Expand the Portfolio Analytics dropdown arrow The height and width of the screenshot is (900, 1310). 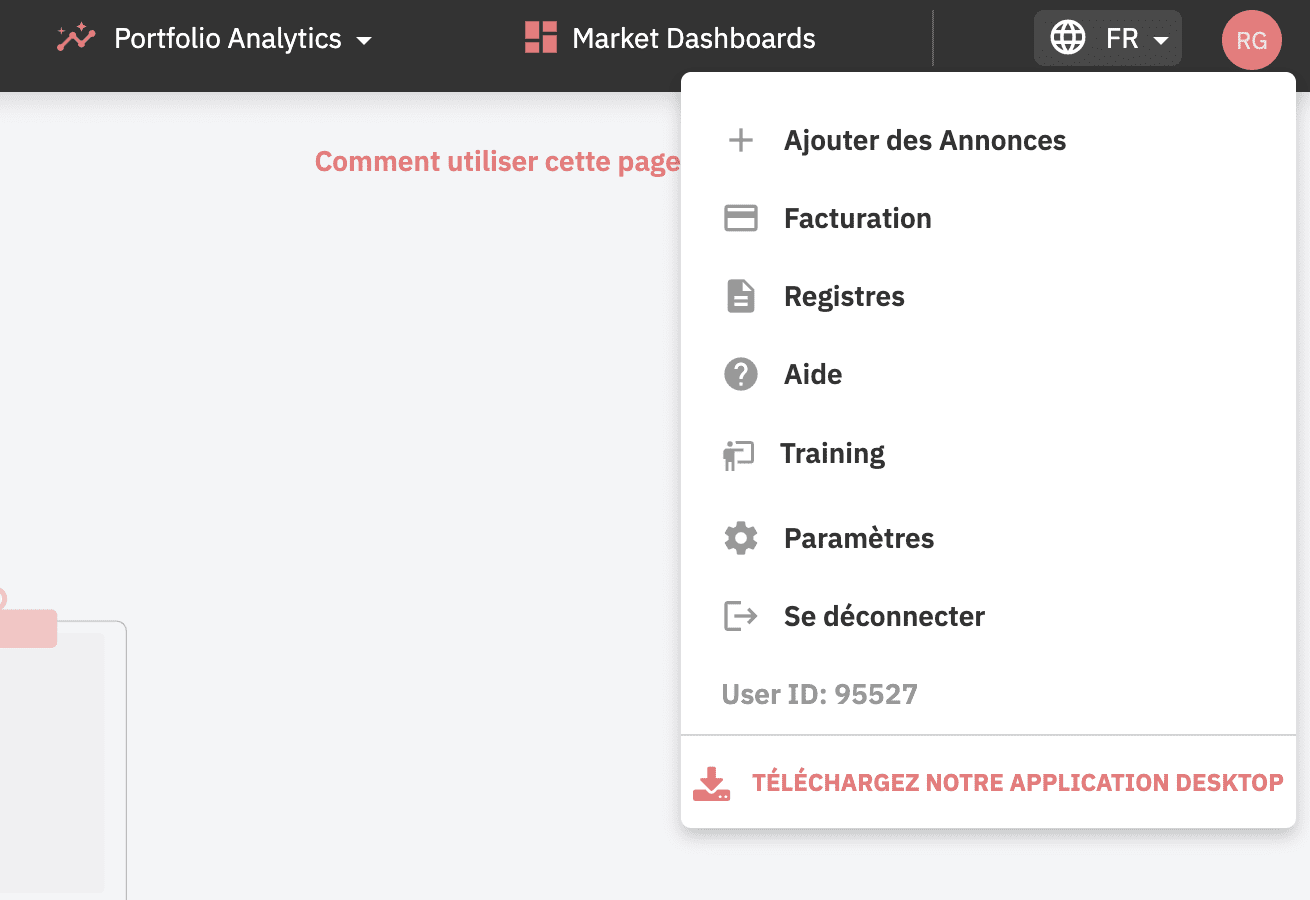coord(364,41)
